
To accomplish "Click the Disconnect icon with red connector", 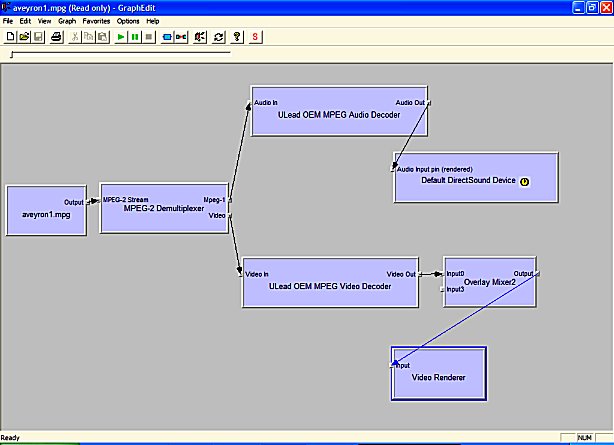I will click(x=181, y=37).
